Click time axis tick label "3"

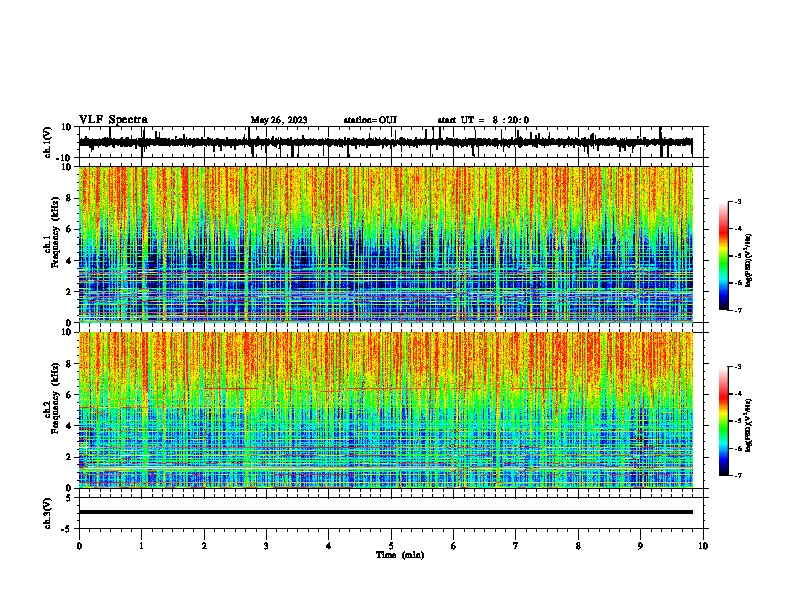pos(266,546)
